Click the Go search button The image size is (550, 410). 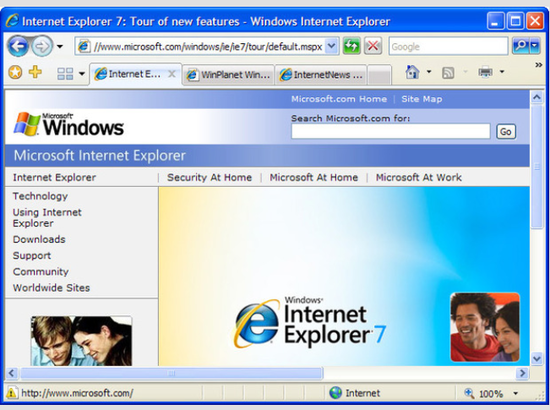[506, 132]
